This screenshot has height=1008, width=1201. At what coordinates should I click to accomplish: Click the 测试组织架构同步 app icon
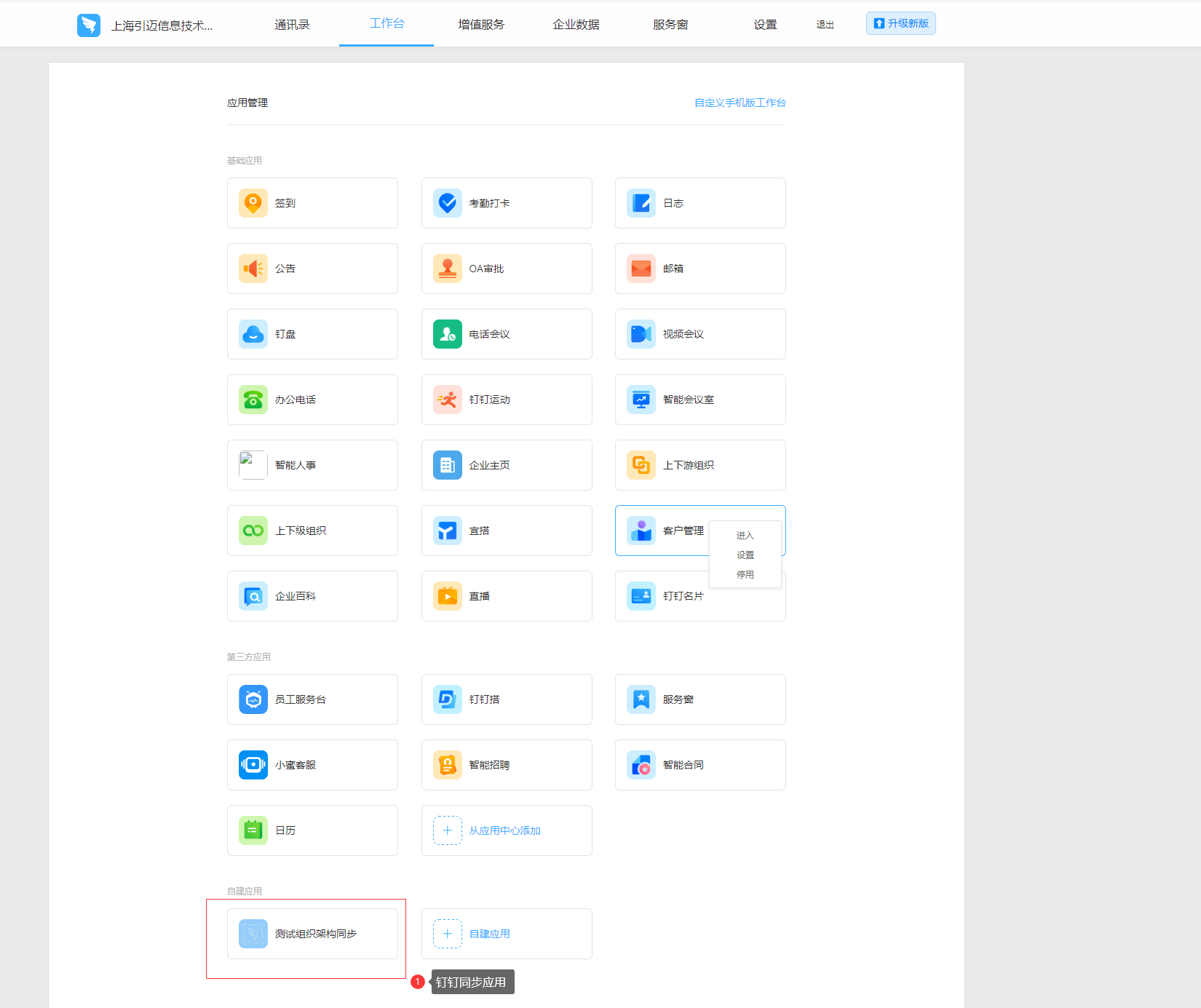[253, 934]
